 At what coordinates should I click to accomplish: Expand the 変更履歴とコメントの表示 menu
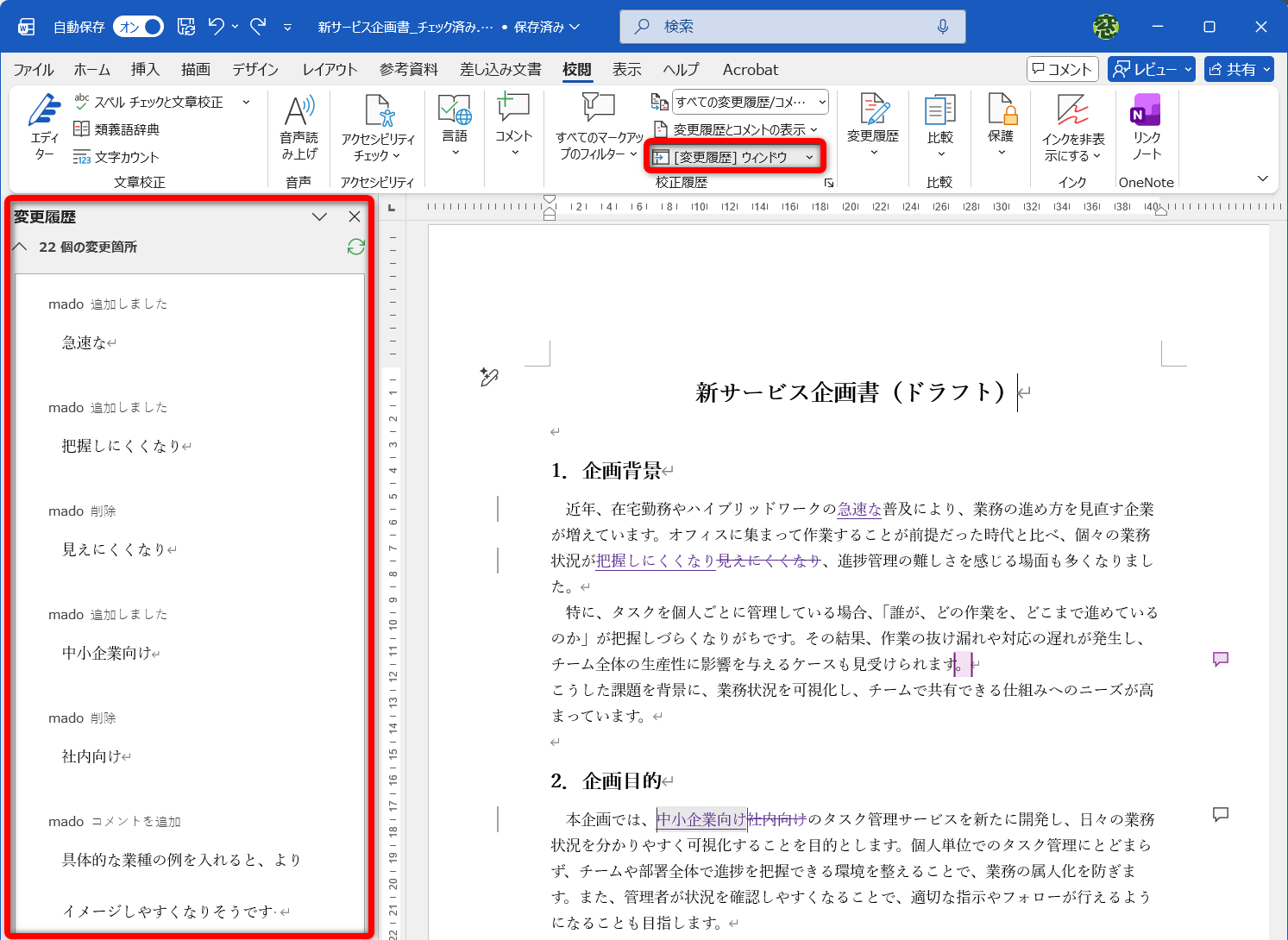pyautogui.click(x=738, y=128)
